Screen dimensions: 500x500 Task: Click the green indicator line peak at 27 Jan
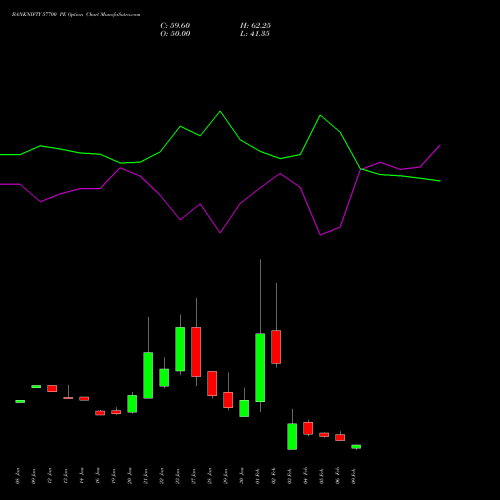[x=220, y=111]
